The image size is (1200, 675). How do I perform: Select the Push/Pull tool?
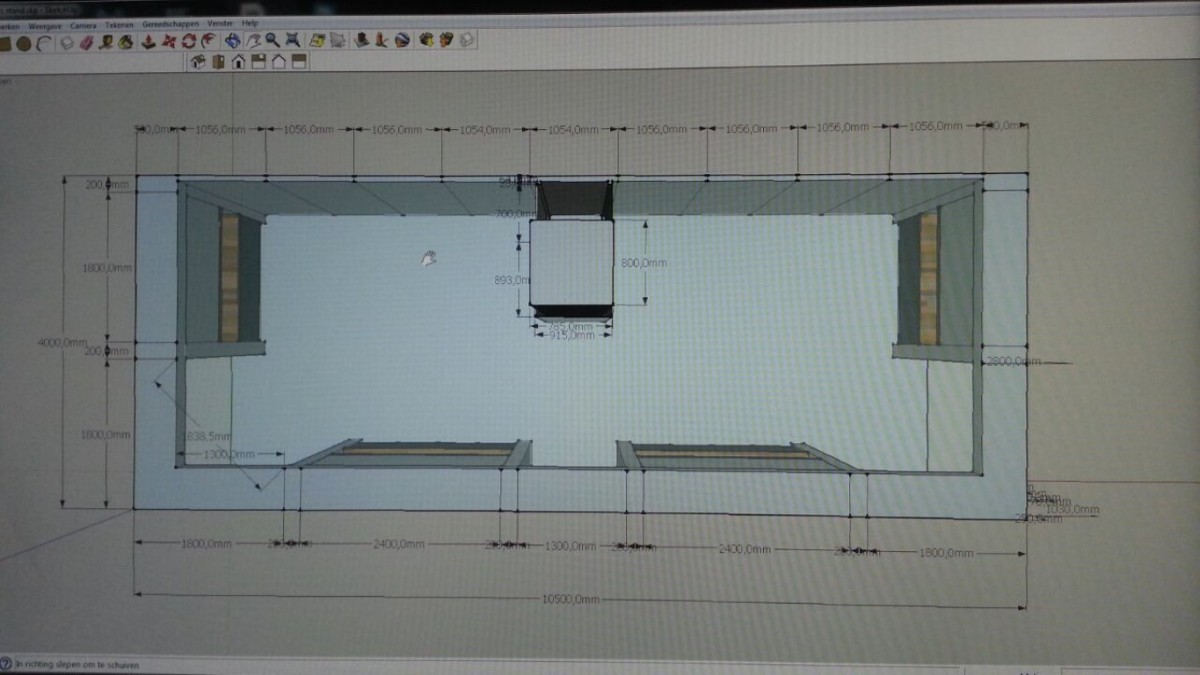(x=148, y=42)
